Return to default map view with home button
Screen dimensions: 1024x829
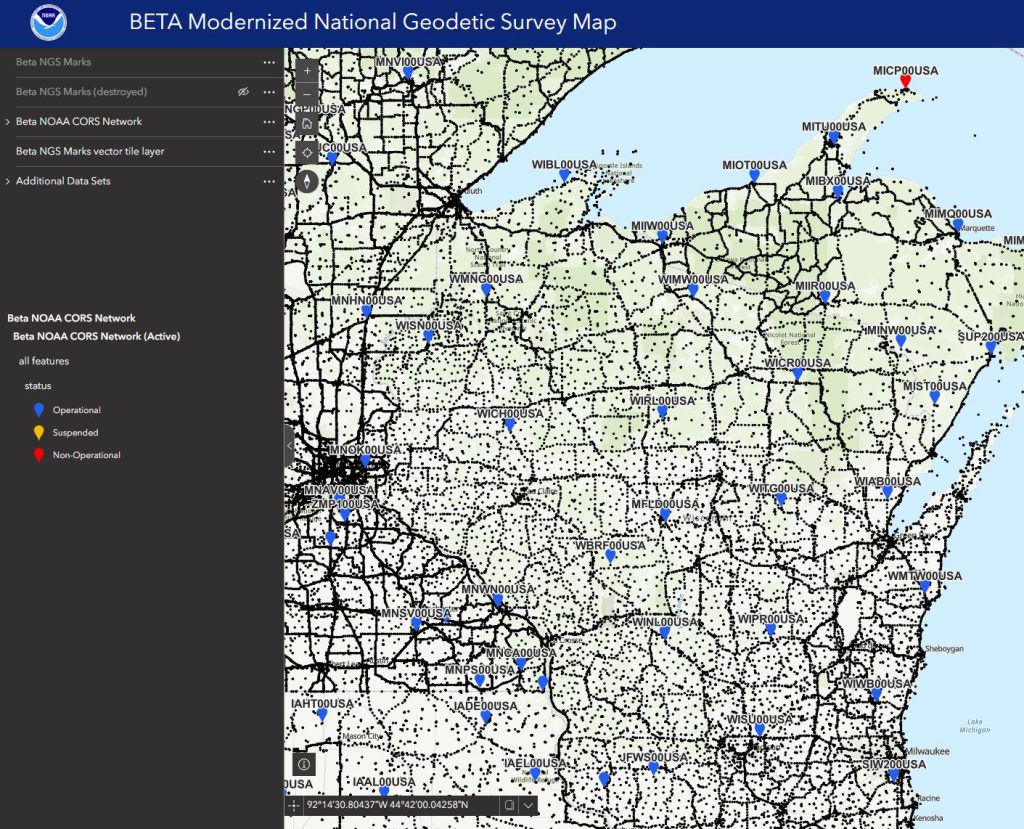[307, 123]
